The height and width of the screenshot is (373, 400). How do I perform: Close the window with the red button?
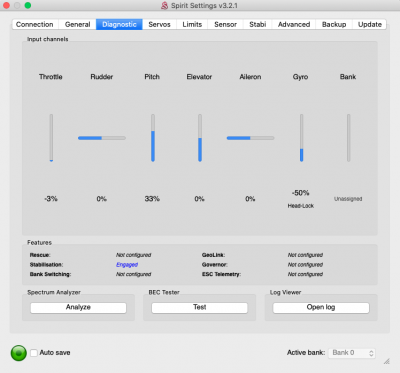click(6, 5)
